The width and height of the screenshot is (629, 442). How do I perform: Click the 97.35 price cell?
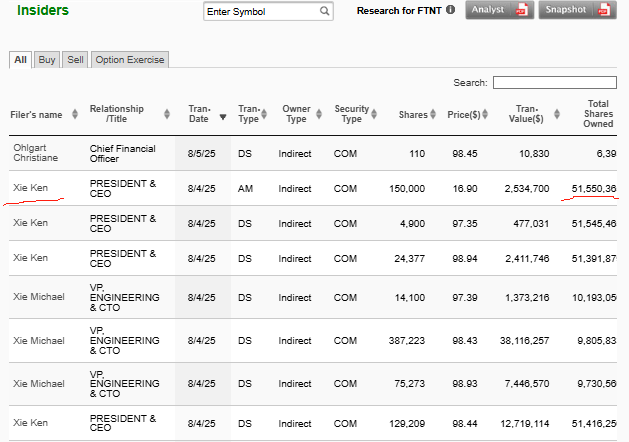tap(465, 223)
